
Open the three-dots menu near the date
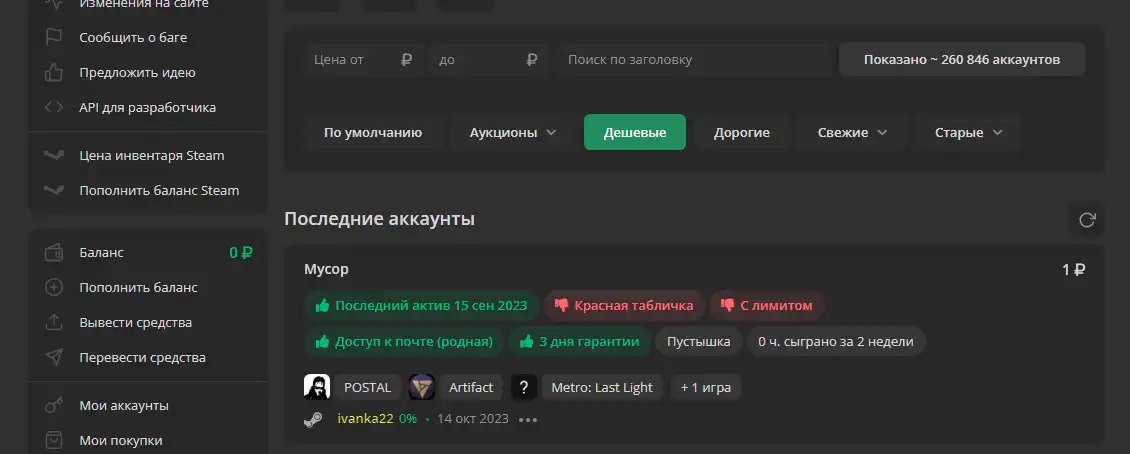coord(528,419)
